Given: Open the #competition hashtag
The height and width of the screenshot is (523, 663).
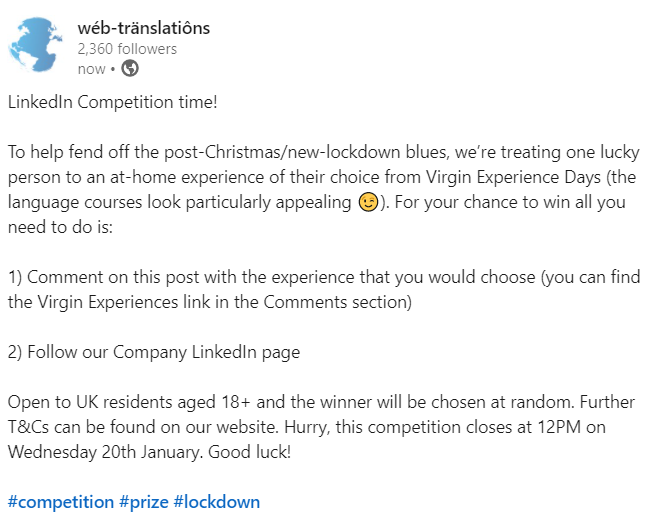Looking at the screenshot, I should coord(61,502).
